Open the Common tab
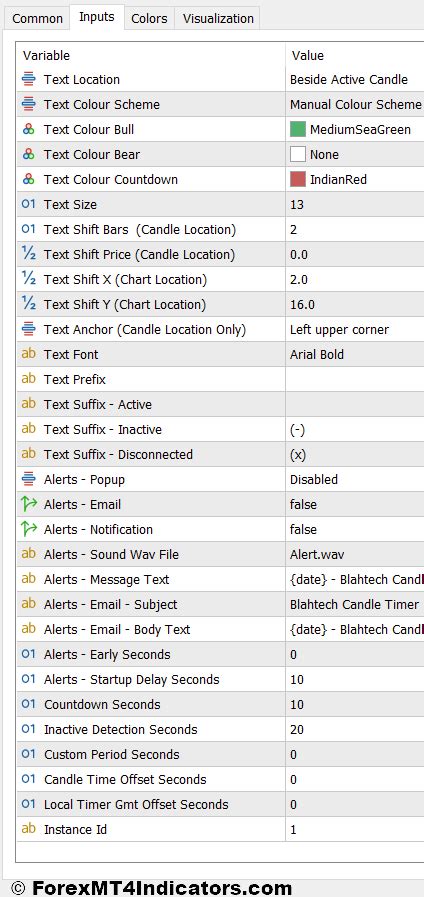The image size is (424, 897). click(37, 18)
